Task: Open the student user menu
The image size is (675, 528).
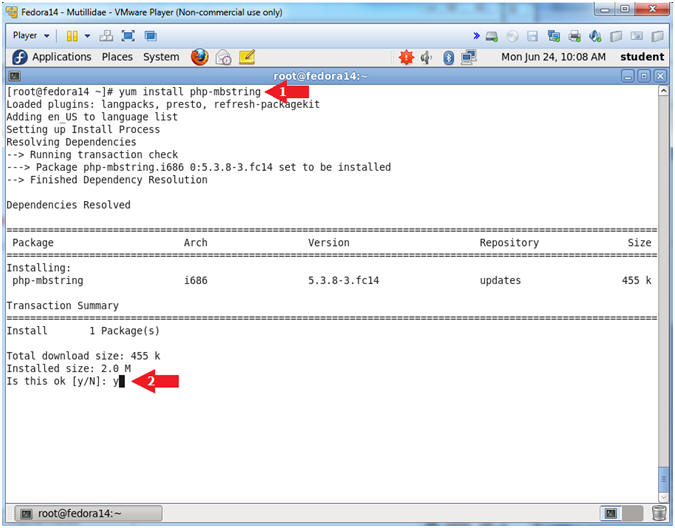Action: coord(642,57)
